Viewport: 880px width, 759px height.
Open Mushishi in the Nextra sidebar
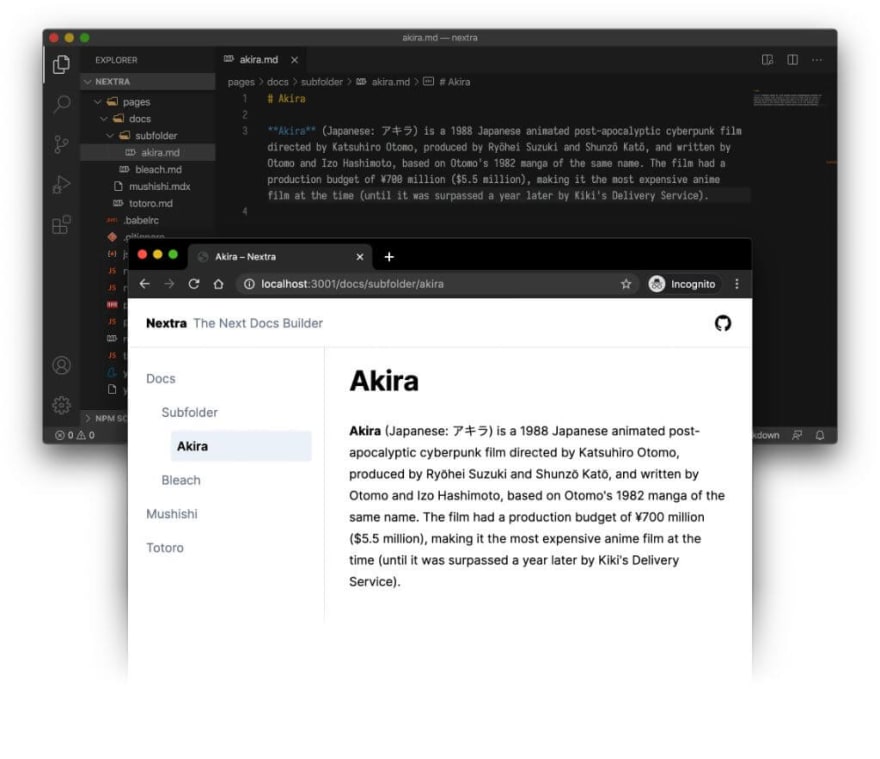click(x=172, y=514)
